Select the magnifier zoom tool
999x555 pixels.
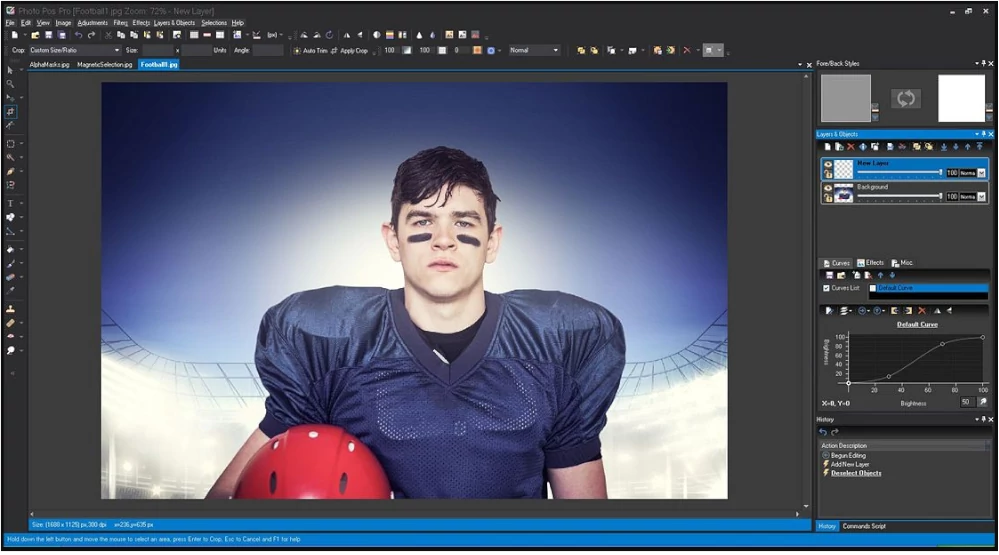(x=10, y=83)
